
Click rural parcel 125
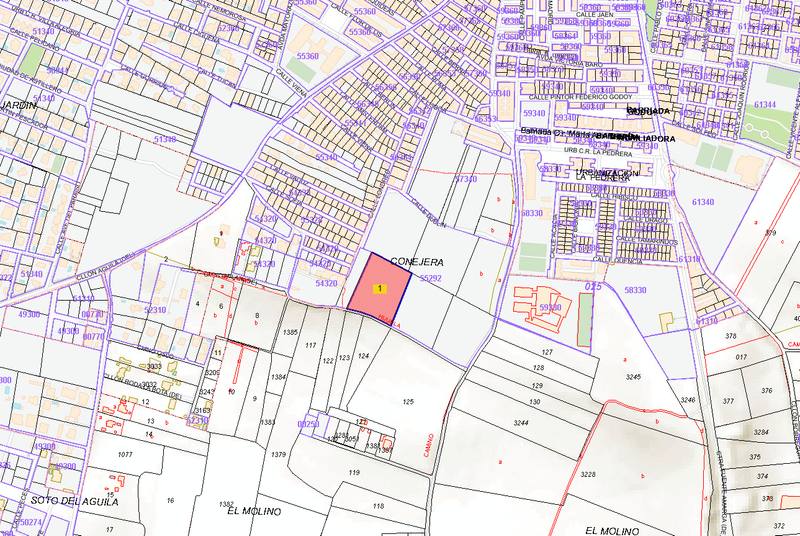408,402
